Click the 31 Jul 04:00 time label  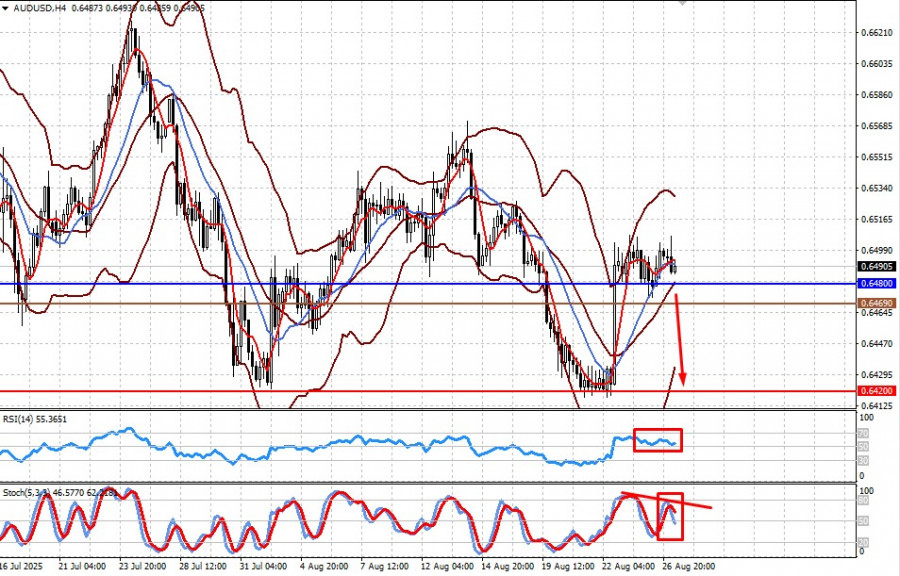pyautogui.click(x=263, y=566)
